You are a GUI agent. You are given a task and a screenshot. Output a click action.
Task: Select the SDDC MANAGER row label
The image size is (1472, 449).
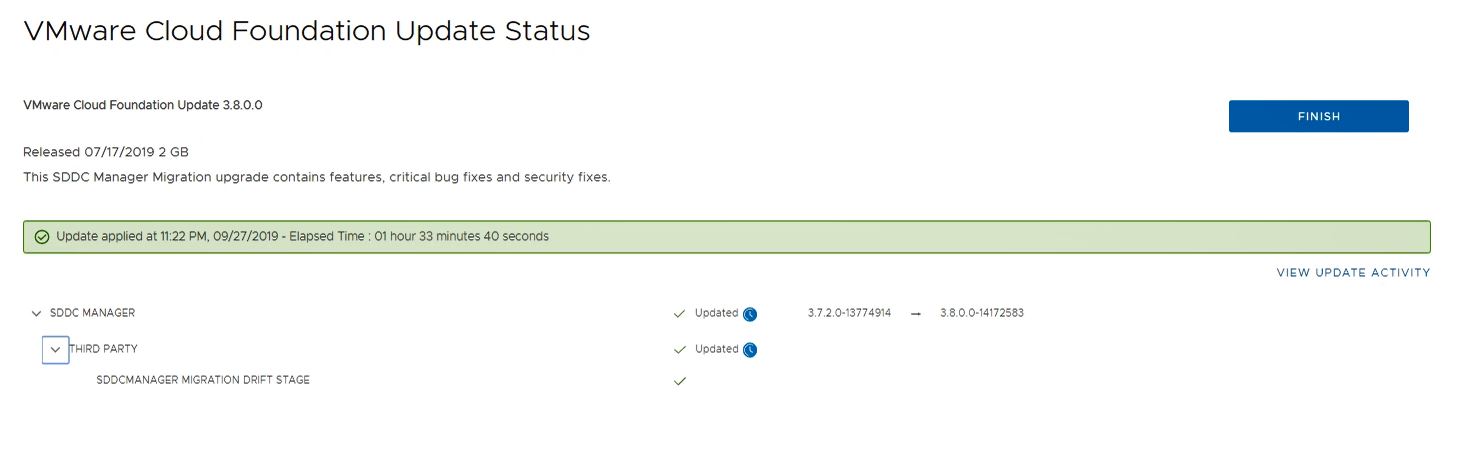[x=92, y=313]
